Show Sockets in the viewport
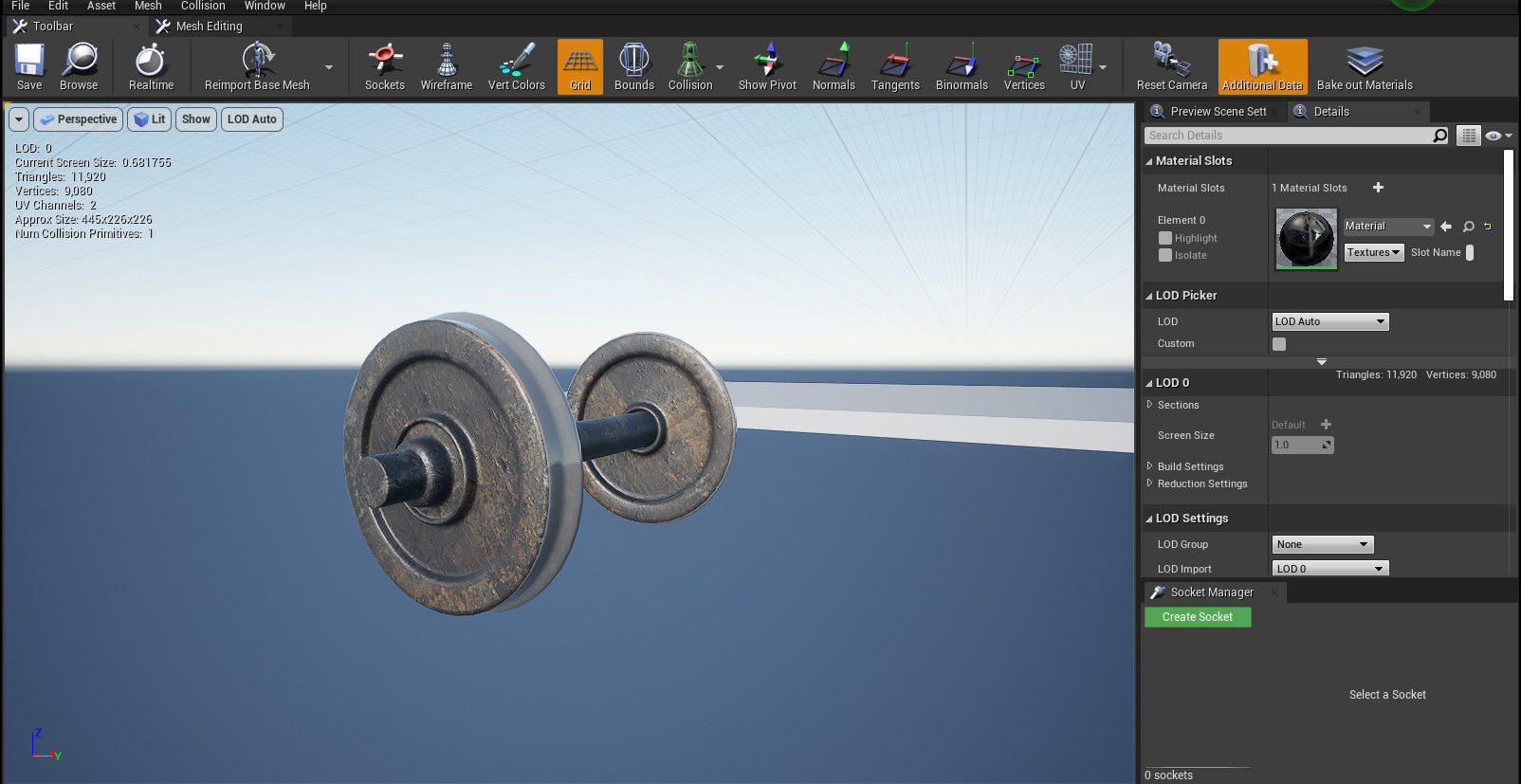This screenshot has width=1521, height=784. point(384,67)
